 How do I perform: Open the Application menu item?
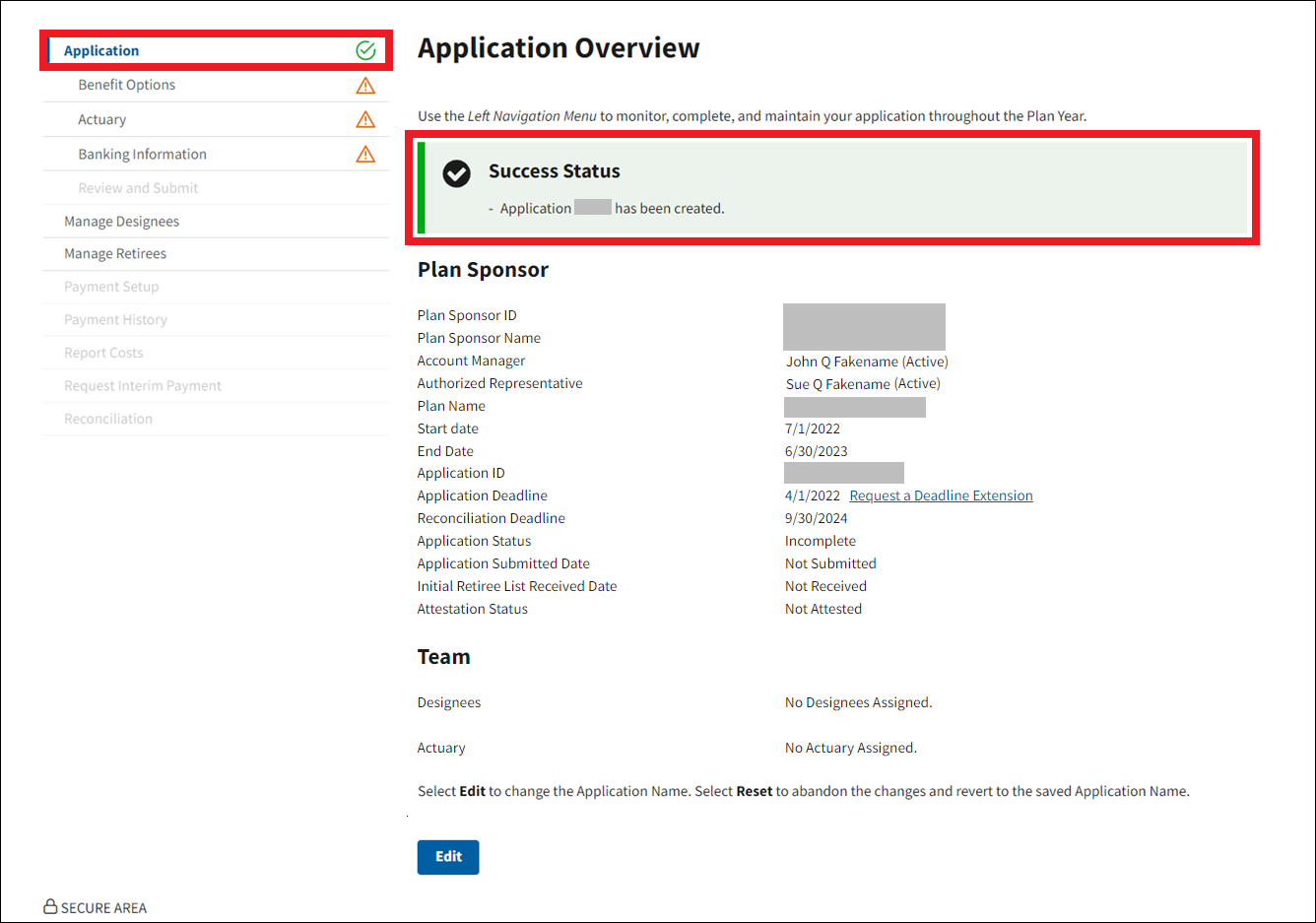tap(101, 51)
